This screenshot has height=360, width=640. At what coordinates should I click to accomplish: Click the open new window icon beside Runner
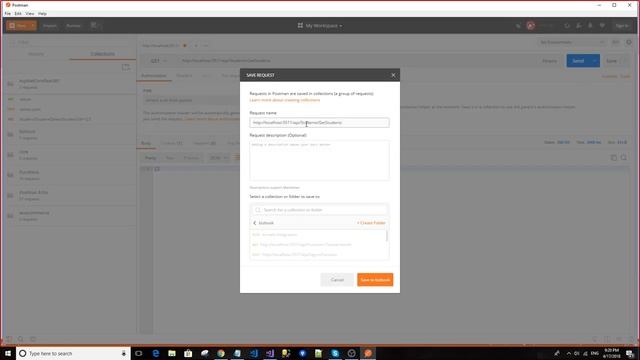(x=94, y=26)
